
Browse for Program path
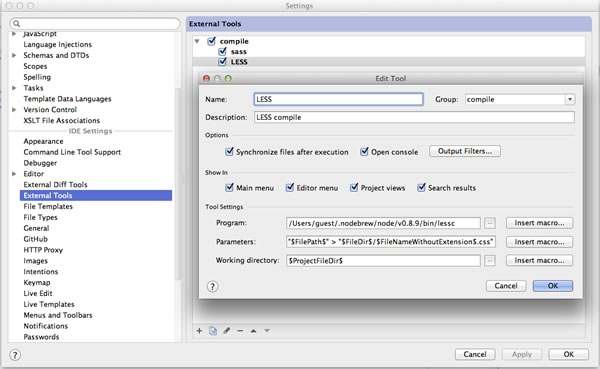point(490,223)
